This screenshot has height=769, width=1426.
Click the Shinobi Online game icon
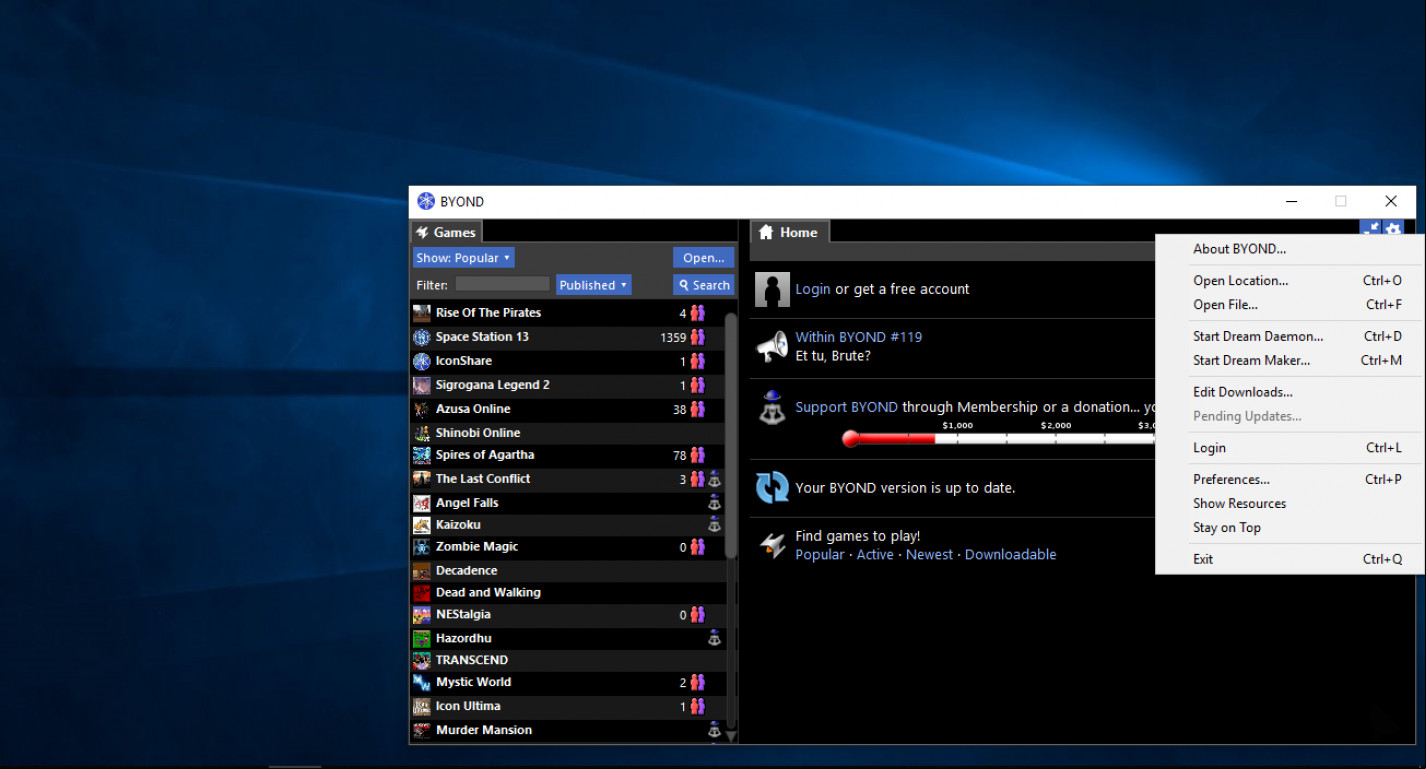[x=422, y=433]
